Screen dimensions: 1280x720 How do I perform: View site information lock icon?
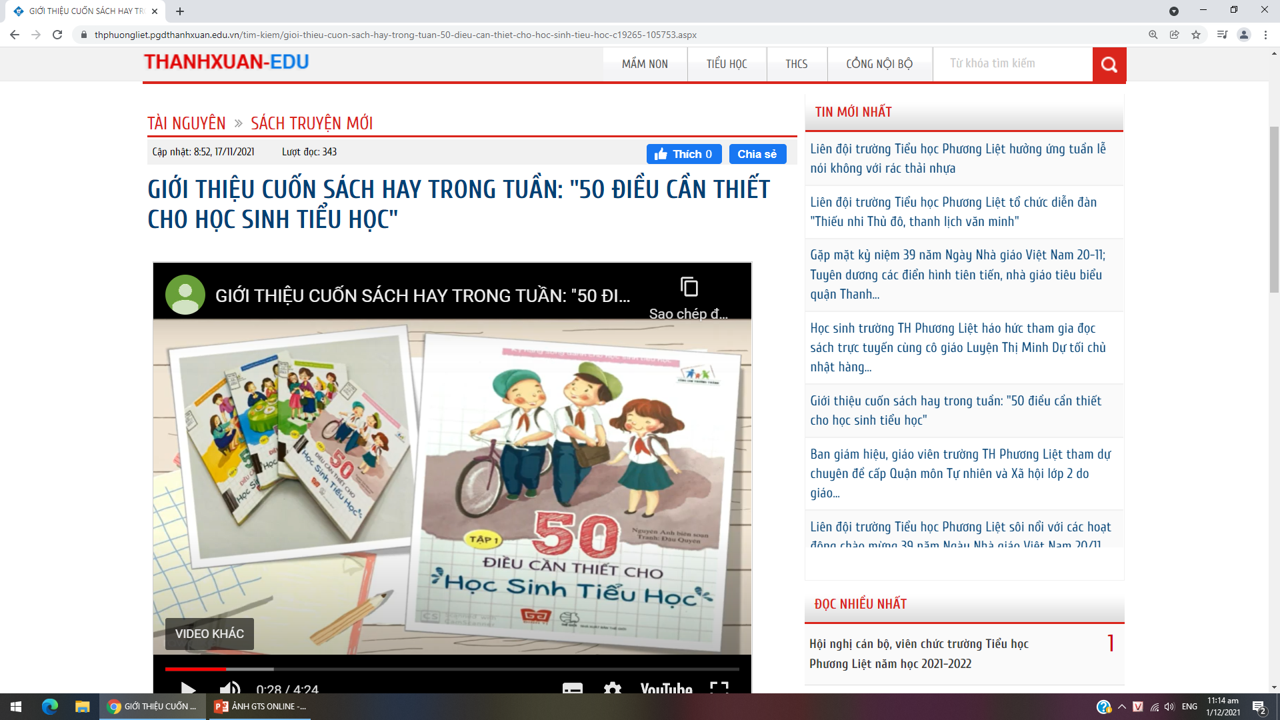pyautogui.click(x=84, y=35)
